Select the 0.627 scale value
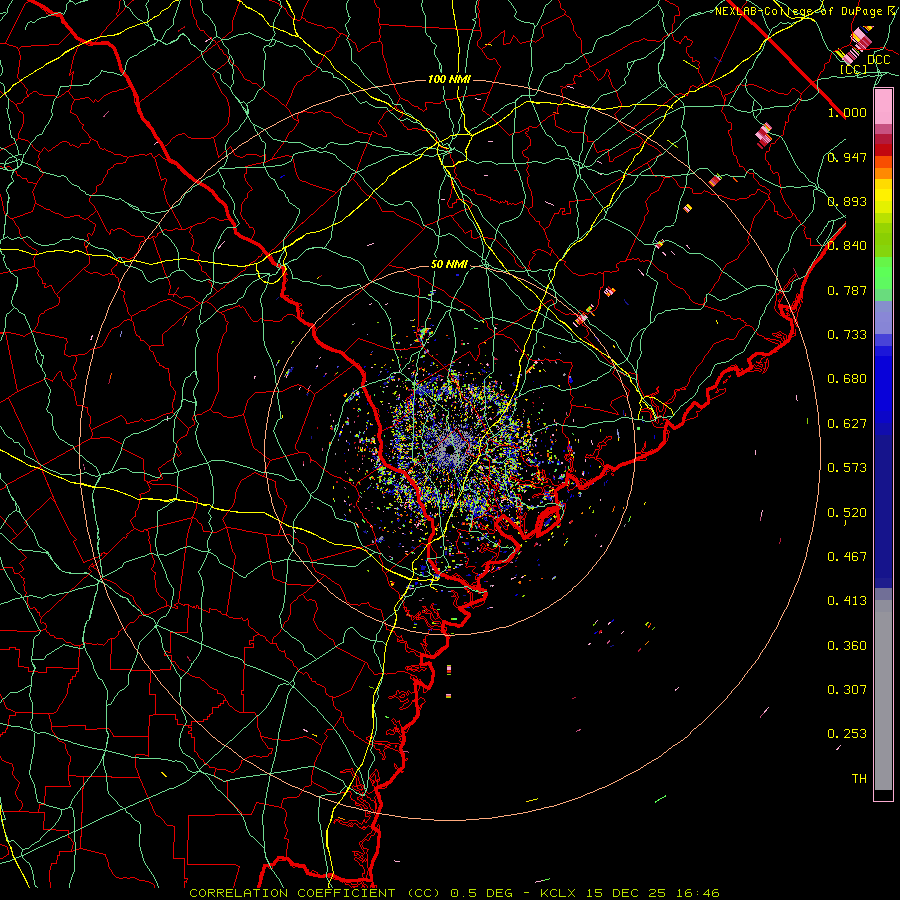Screen dimensions: 900x900 coord(847,424)
